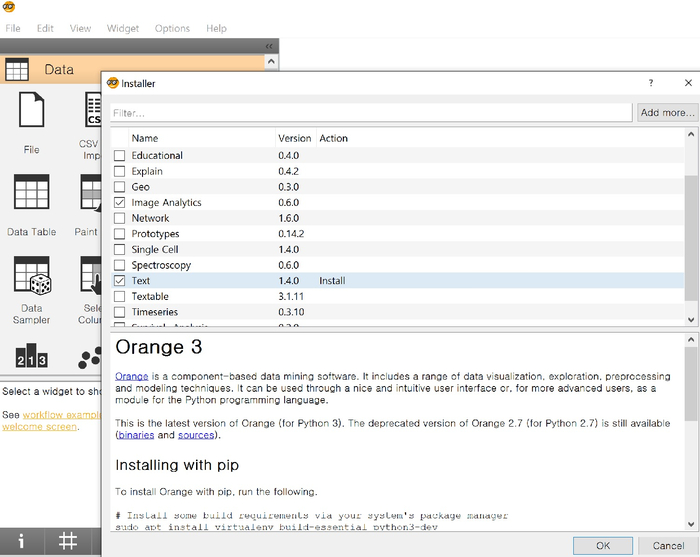The width and height of the screenshot is (700, 557).
Task: Uncheck the Text add-on checkbox
Action: tap(119, 281)
